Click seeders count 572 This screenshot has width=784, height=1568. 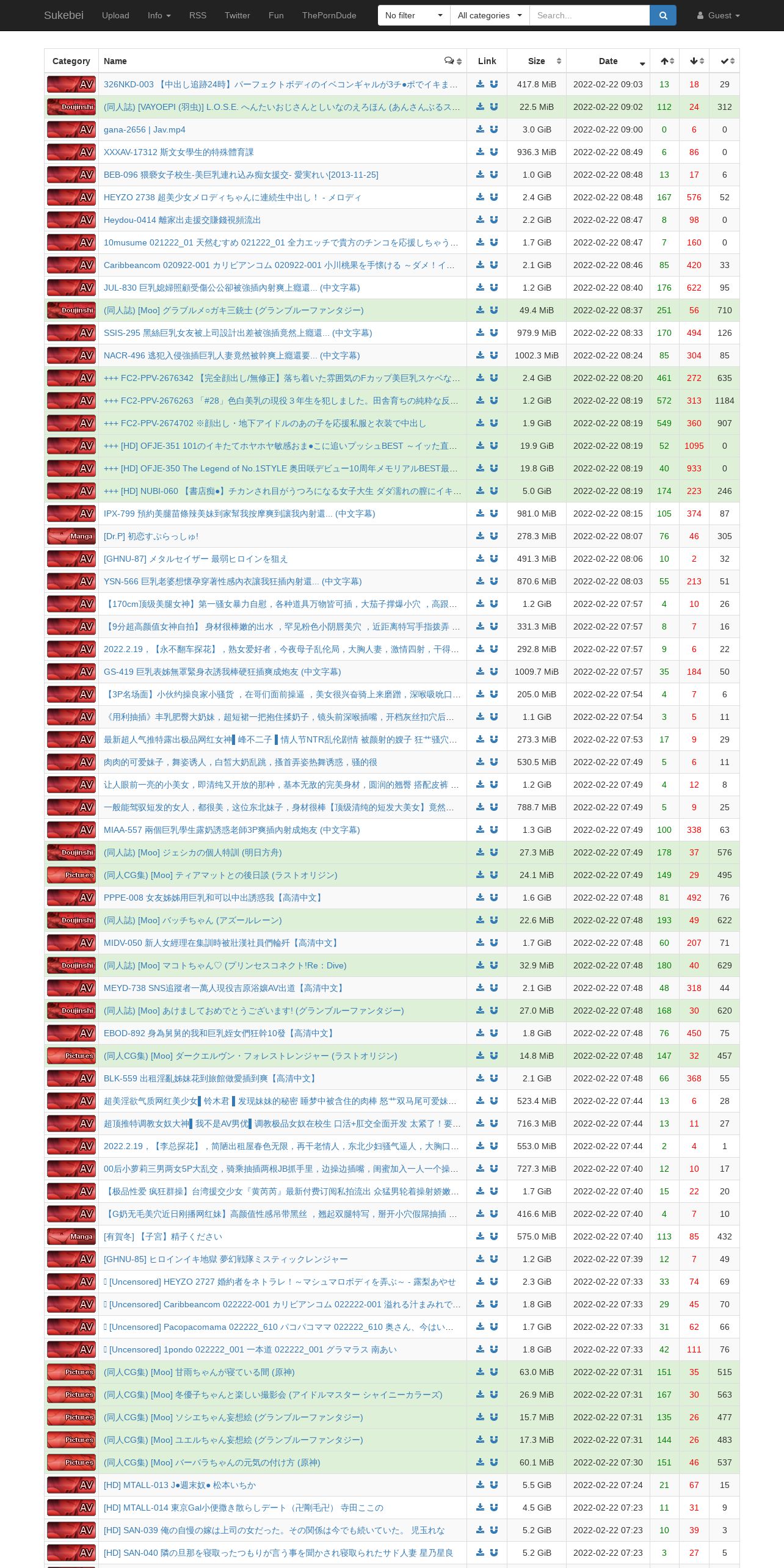coord(664,401)
